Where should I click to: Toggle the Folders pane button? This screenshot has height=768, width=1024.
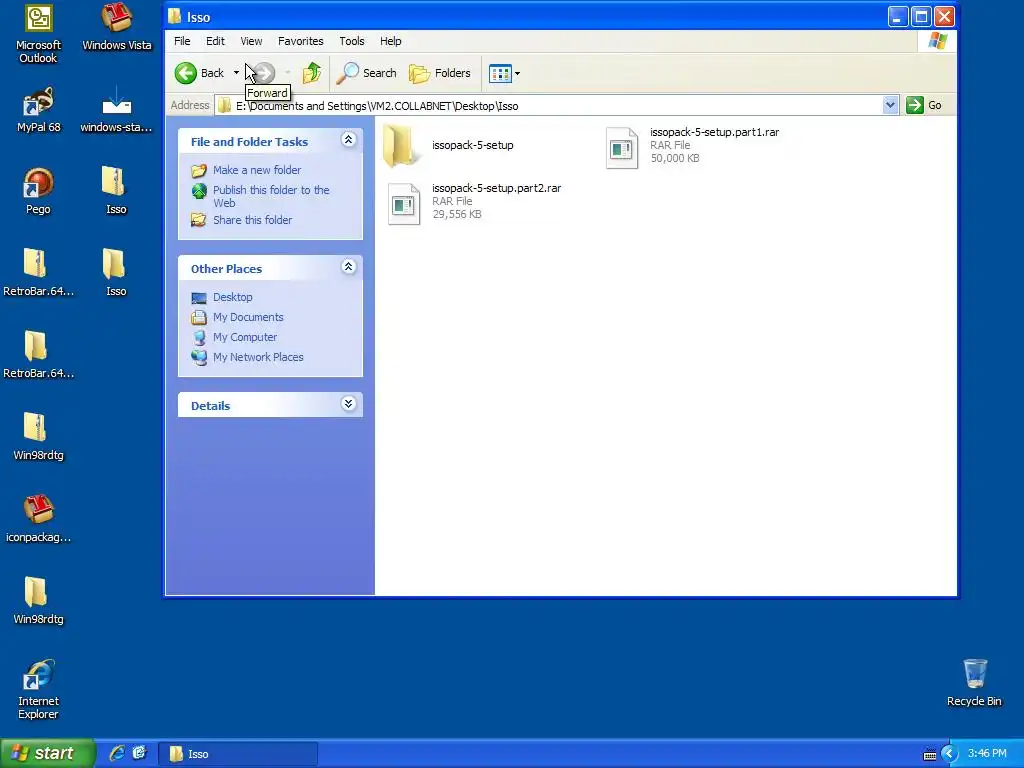pyautogui.click(x=440, y=73)
